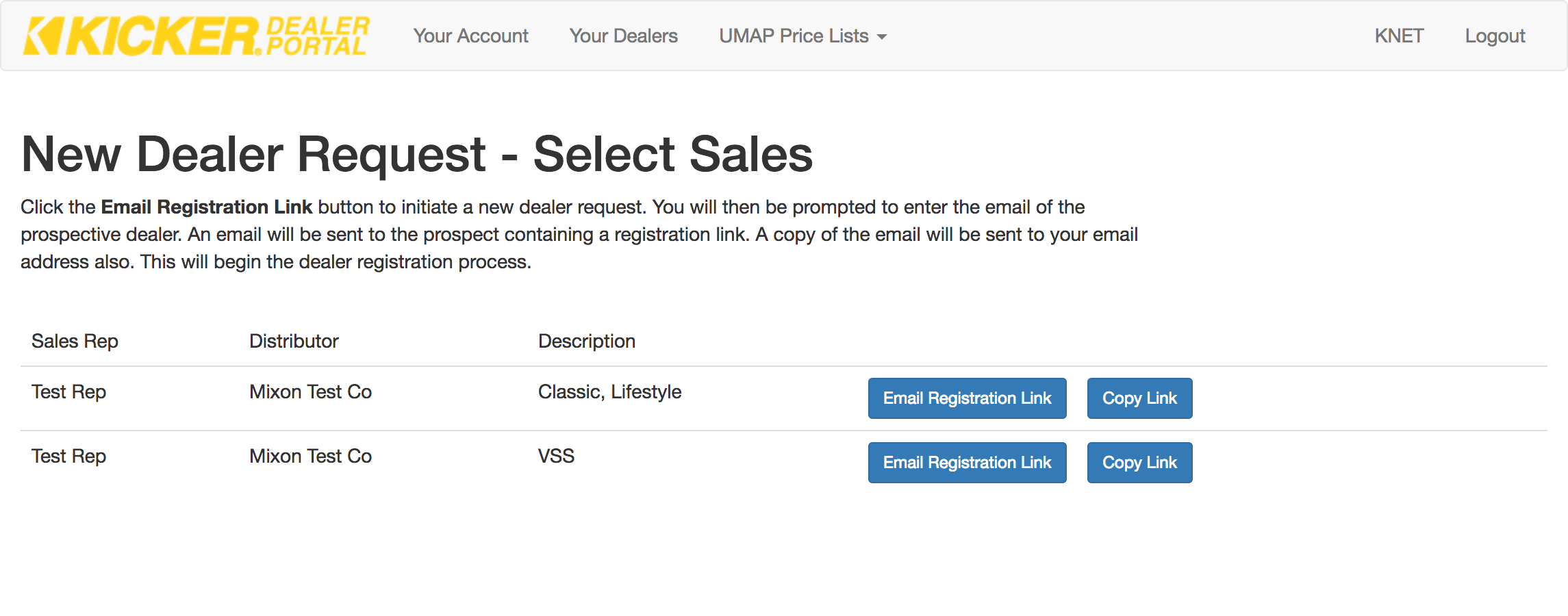The width and height of the screenshot is (1568, 616).
Task: Expand the chevron next to UMAP Price Lists
Action: point(882,37)
